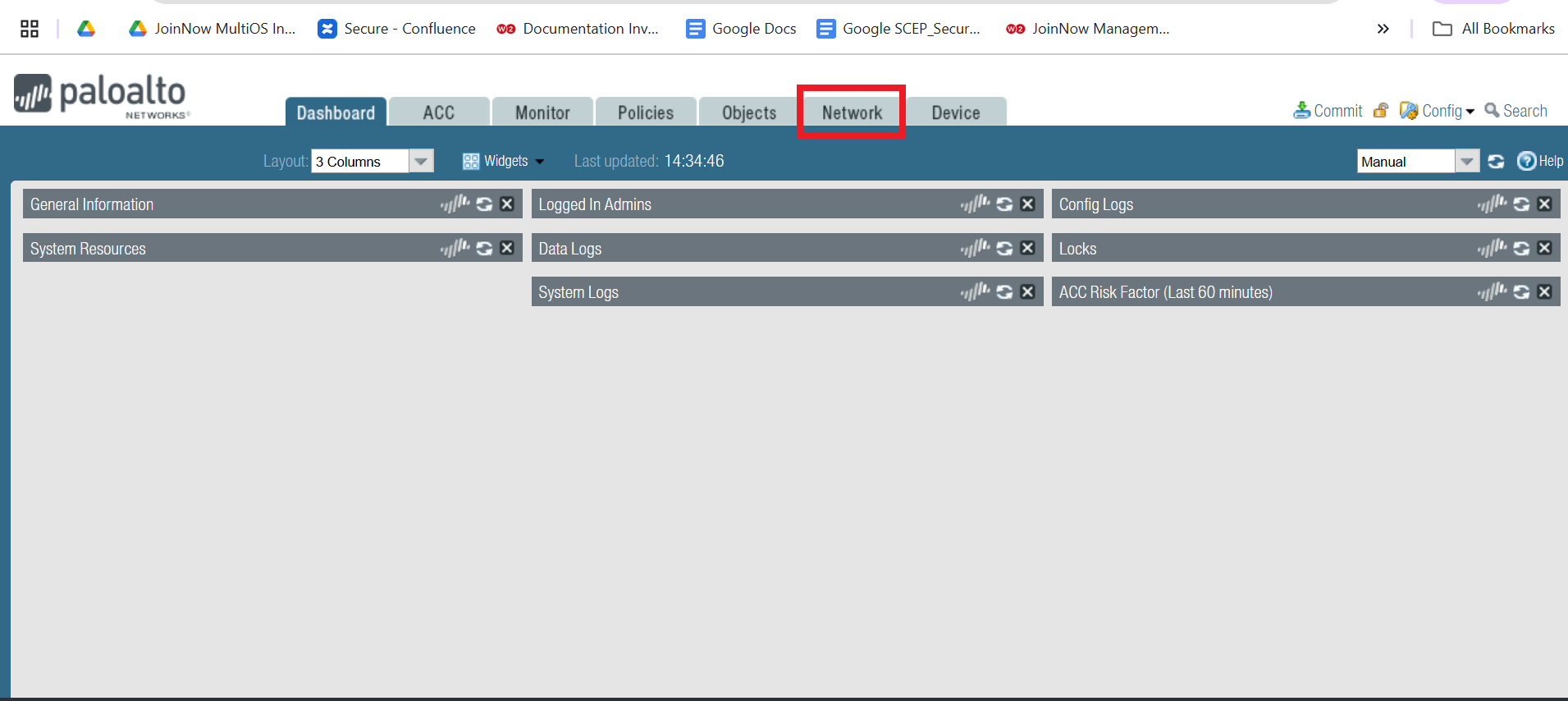
Task: Click the Search link
Action: (1516, 111)
